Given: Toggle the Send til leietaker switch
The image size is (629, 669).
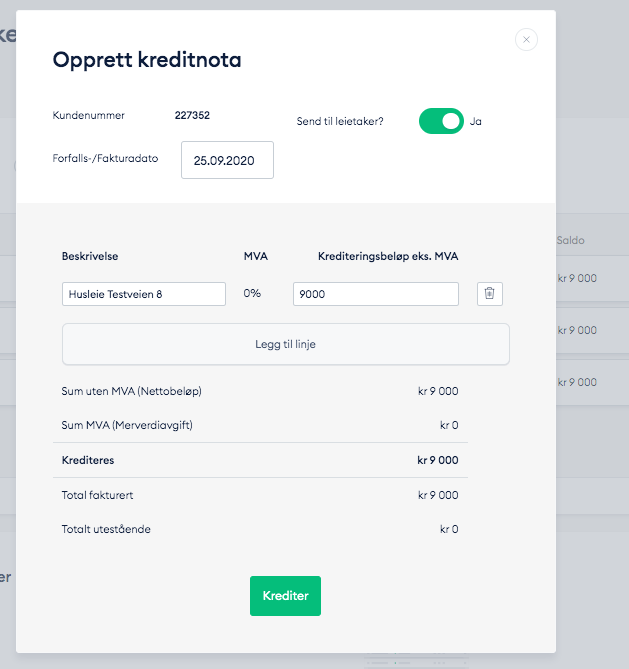Looking at the screenshot, I should (441, 121).
